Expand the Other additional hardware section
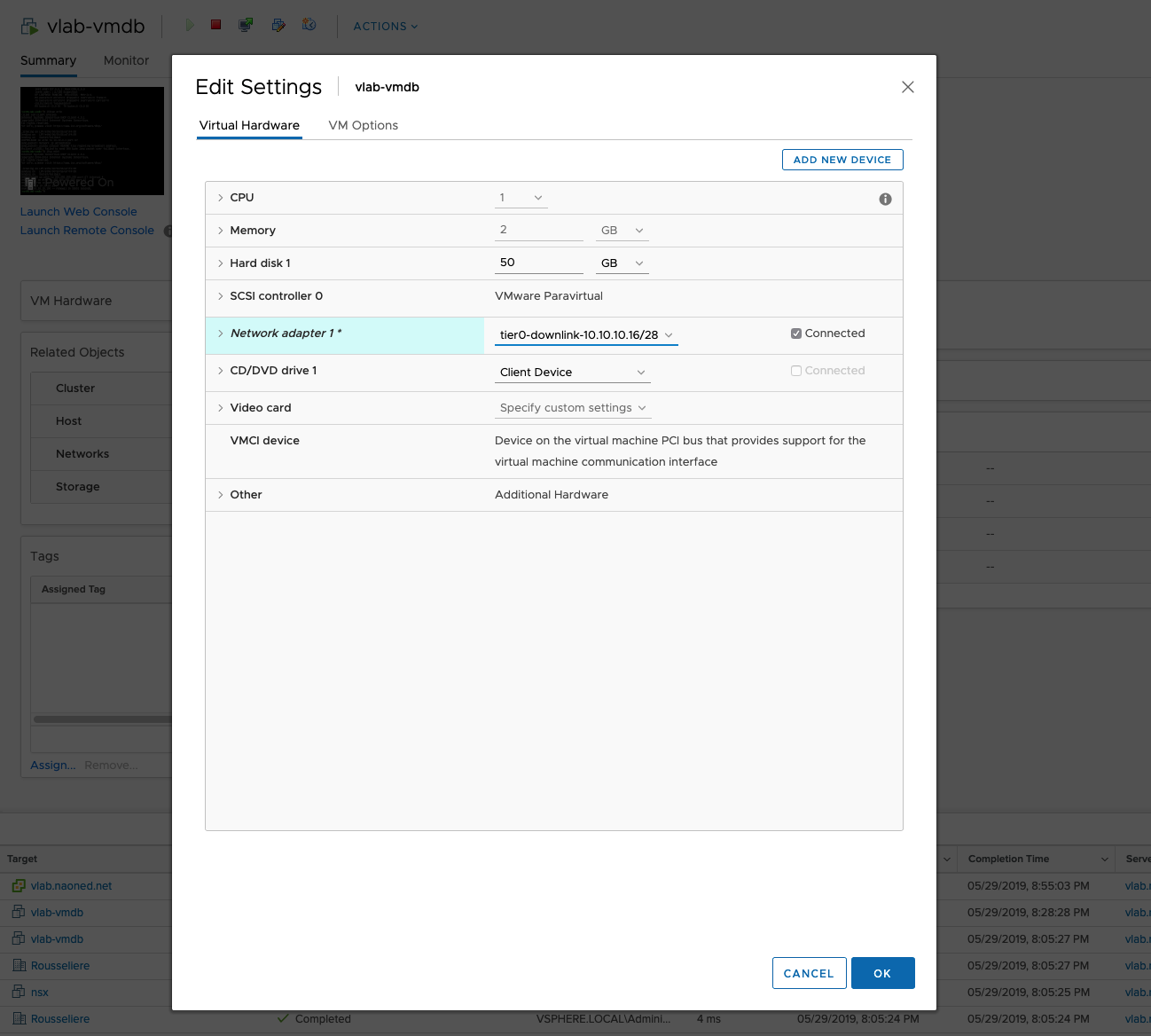This screenshot has width=1151, height=1036. tap(221, 495)
